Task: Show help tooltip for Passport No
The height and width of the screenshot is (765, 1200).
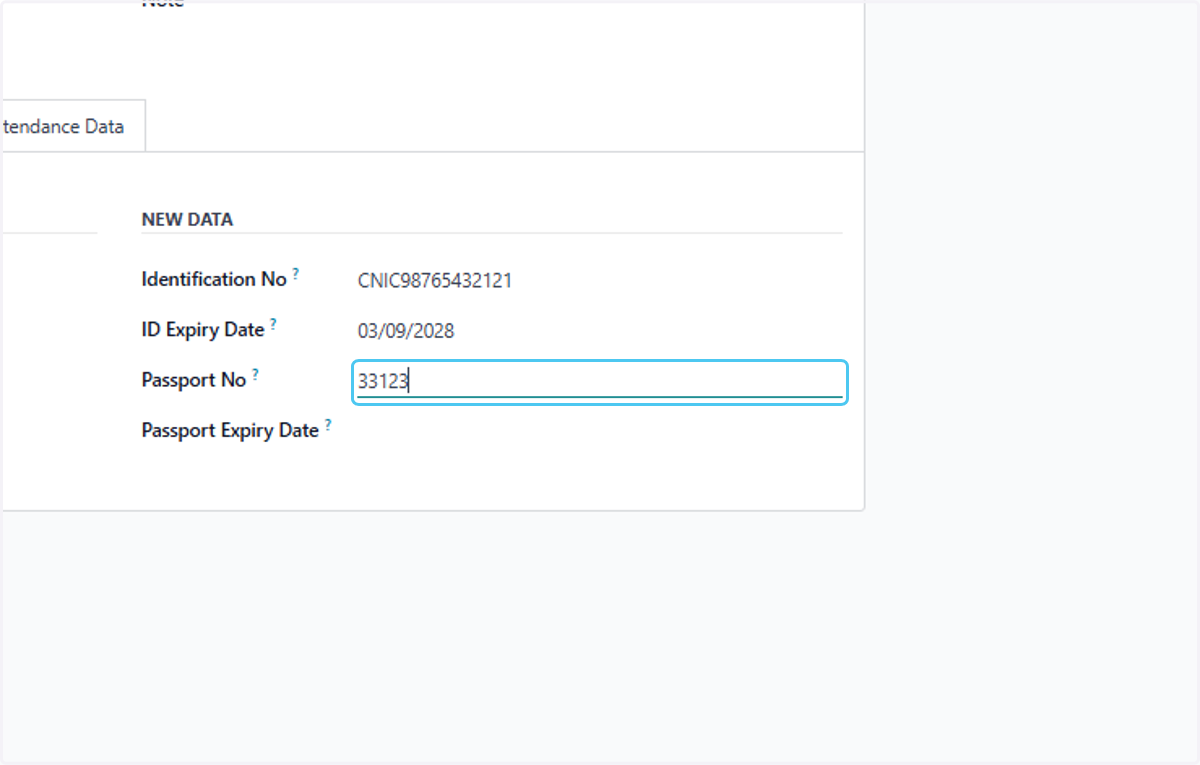Action: click(x=255, y=374)
